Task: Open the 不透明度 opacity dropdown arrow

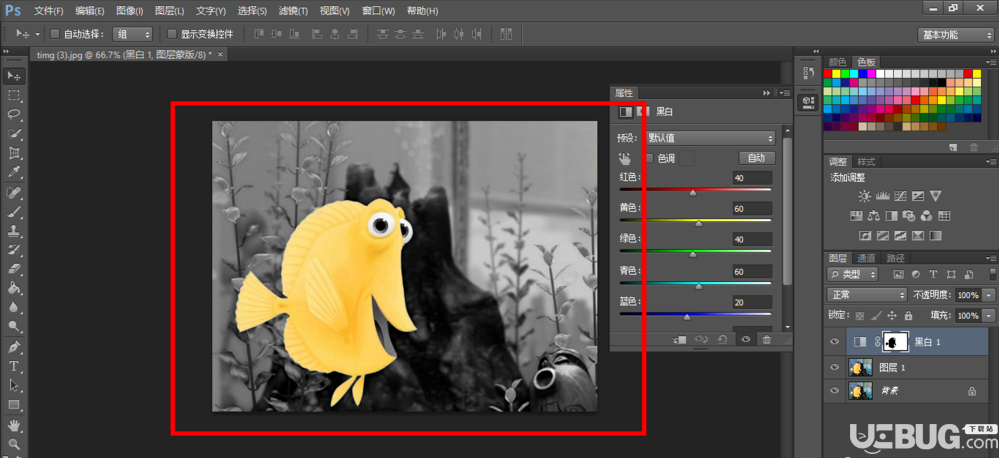Action: [x=989, y=296]
